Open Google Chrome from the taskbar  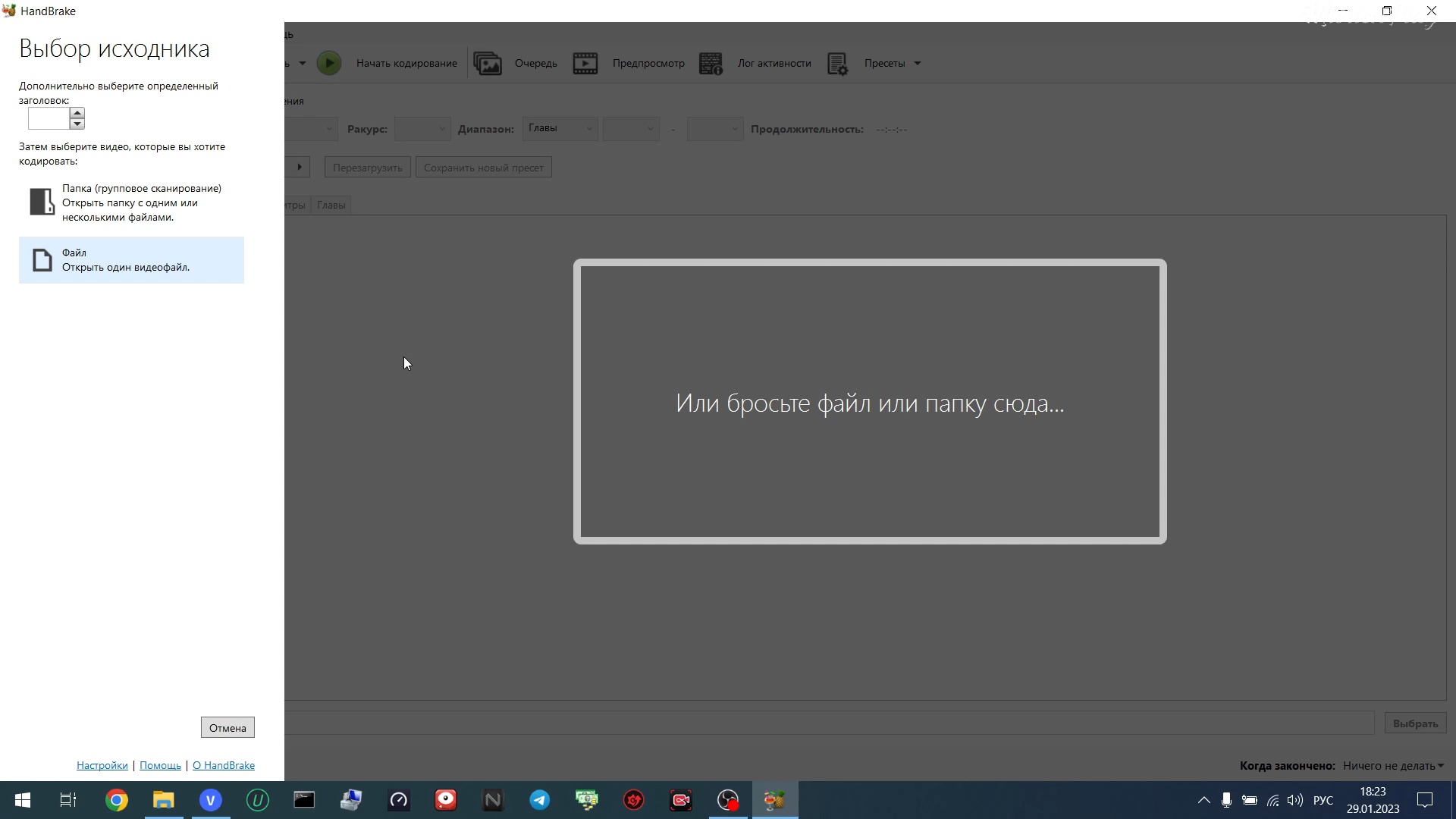(117, 800)
